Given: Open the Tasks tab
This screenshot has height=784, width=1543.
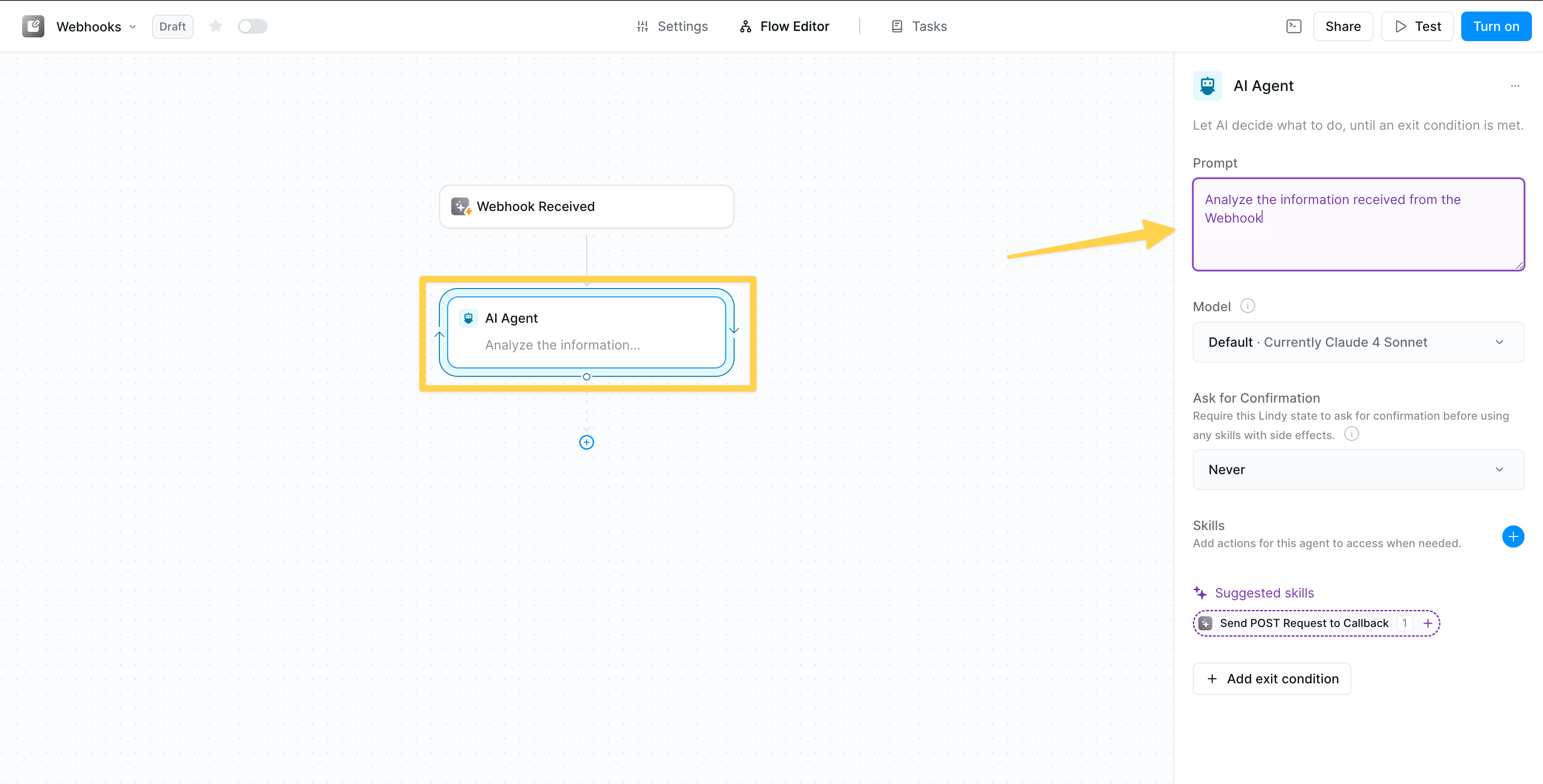Looking at the screenshot, I should click(917, 26).
